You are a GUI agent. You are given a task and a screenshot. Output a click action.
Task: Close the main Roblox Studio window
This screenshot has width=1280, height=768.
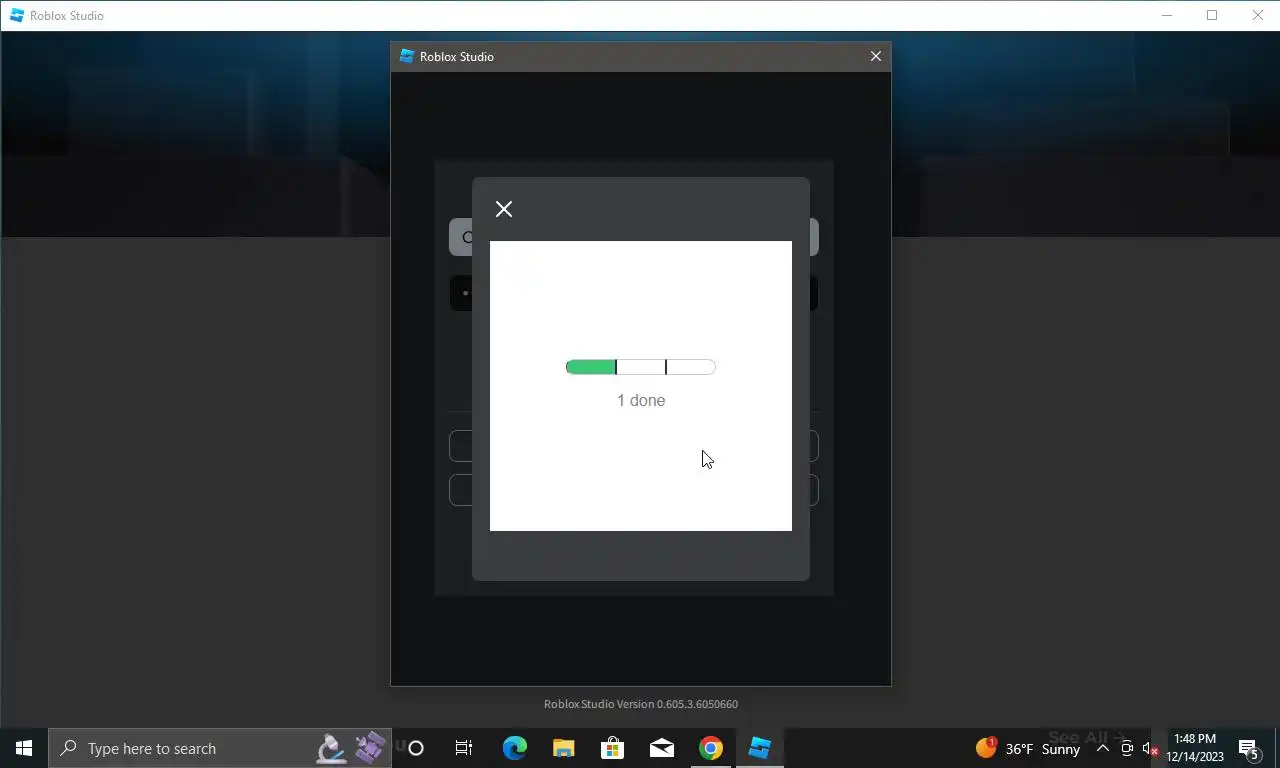1258,15
